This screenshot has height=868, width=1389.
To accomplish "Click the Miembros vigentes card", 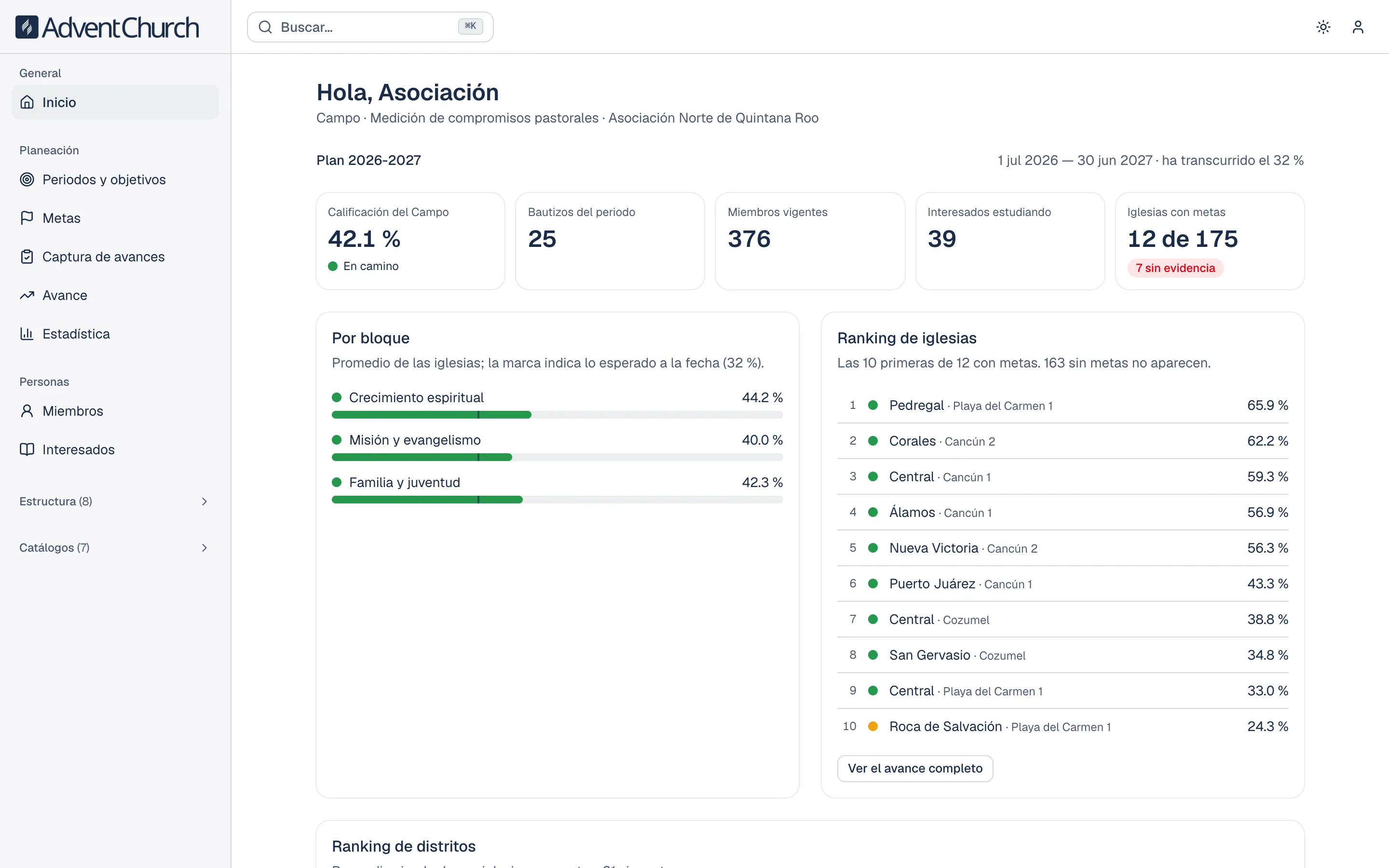I will coord(810,241).
